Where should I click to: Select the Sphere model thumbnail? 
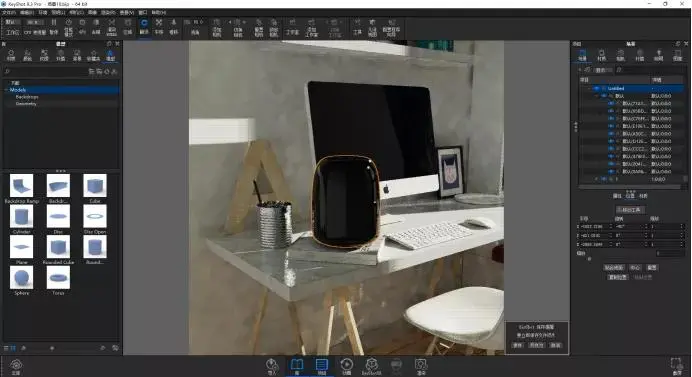[21, 280]
